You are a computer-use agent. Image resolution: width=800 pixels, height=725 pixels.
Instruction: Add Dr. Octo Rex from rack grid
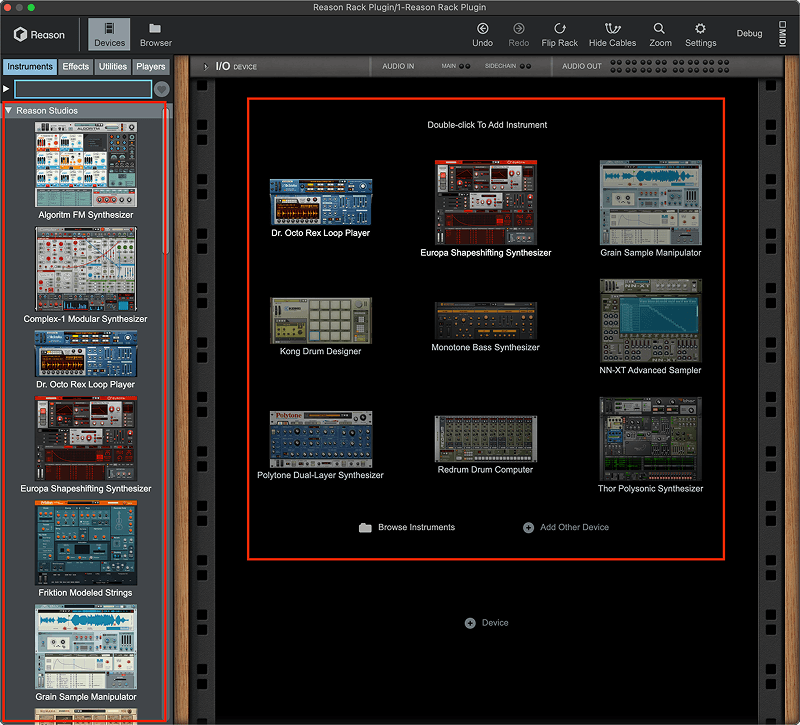click(320, 202)
